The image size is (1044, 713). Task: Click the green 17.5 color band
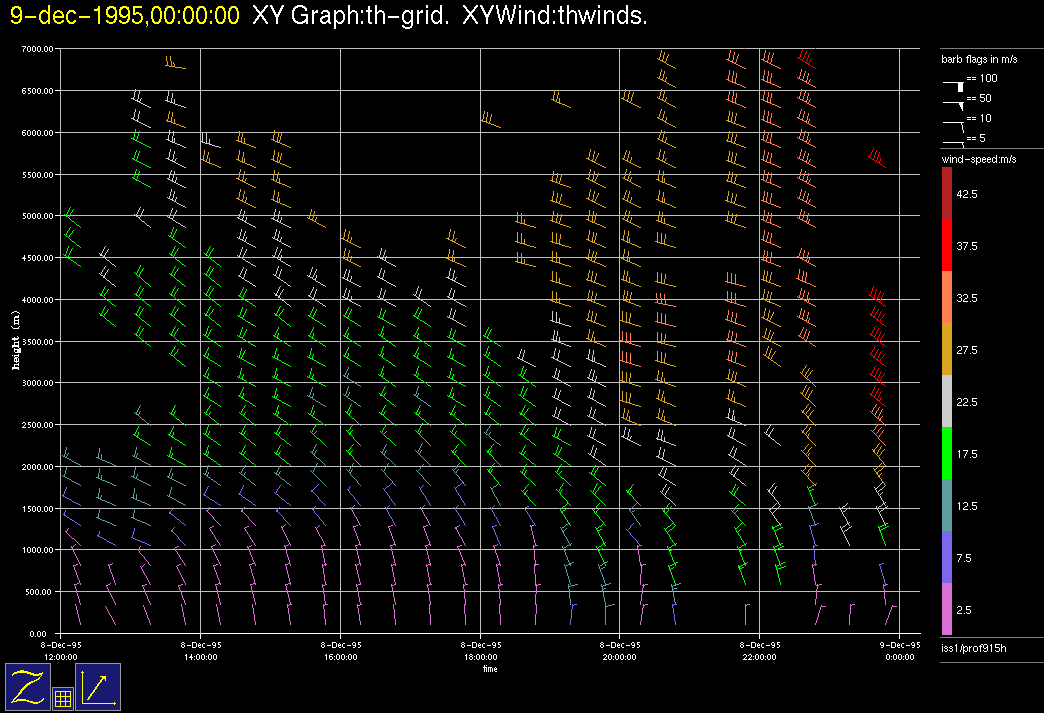coord(947,453)
